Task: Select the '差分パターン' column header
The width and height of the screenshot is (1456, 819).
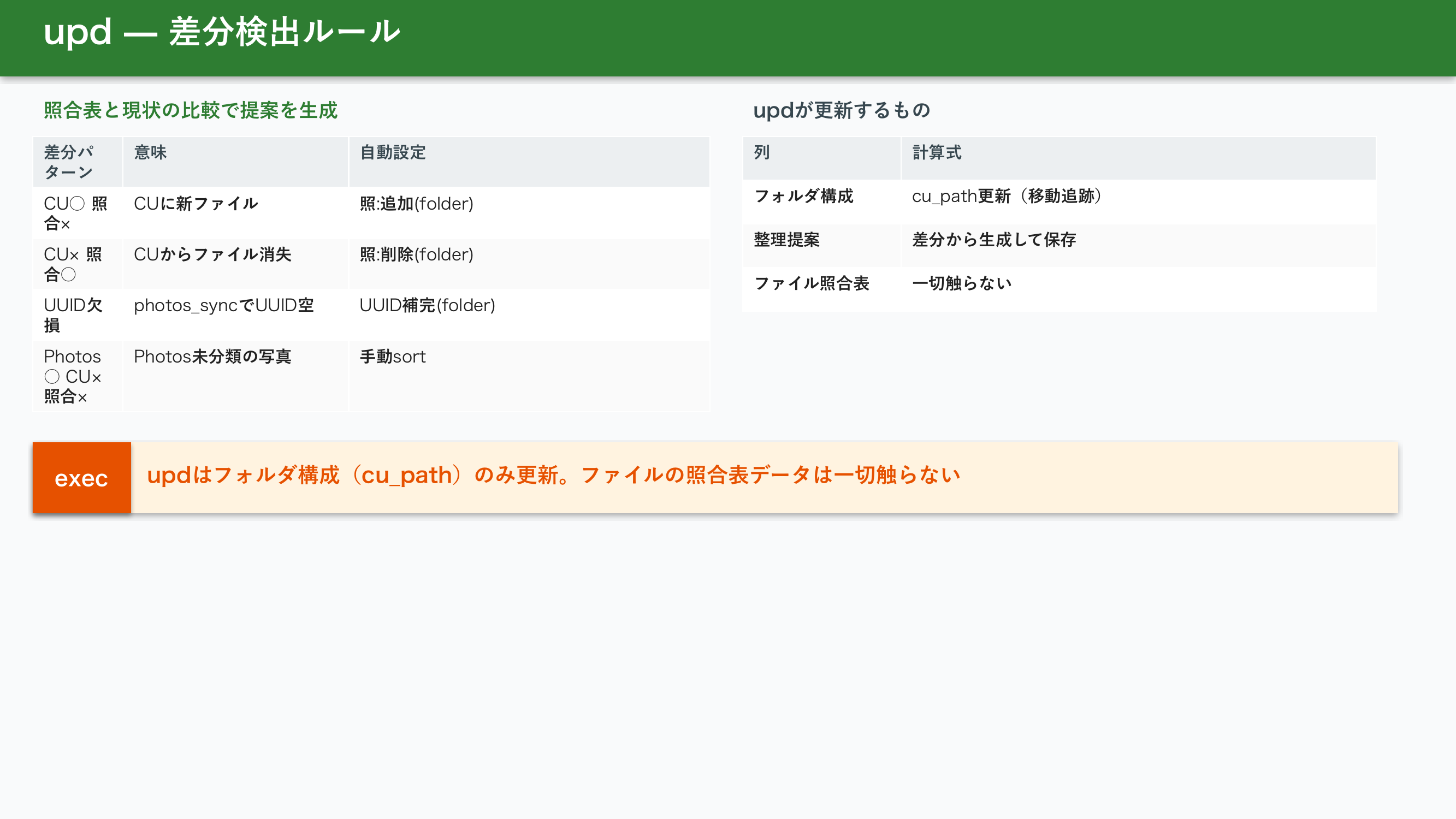Action: 69,162
